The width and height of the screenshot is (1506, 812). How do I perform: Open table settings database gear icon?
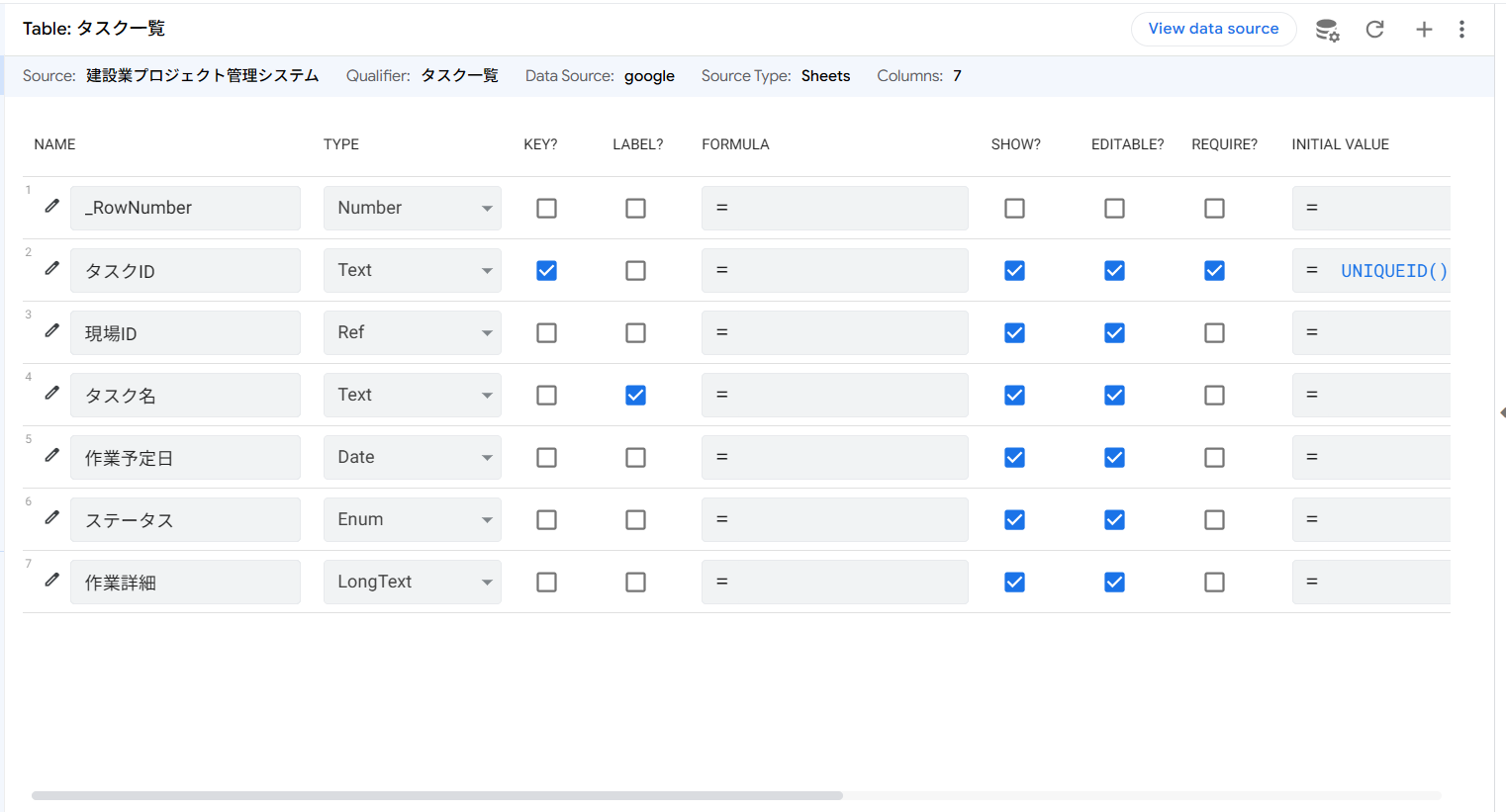pyautogui.click(x=1327, y=30)
